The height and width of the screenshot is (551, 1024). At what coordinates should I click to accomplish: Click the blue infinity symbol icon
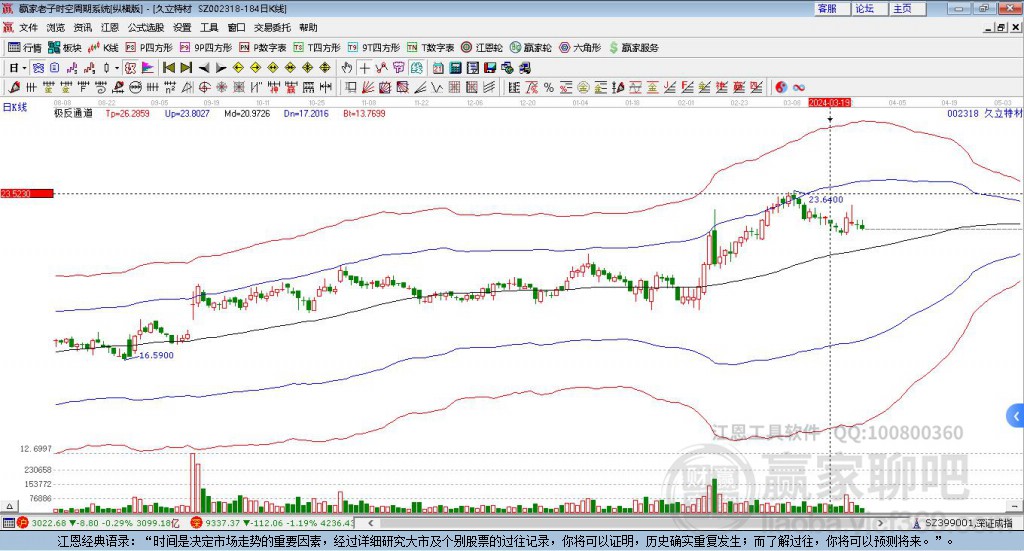tap(799, 87)
